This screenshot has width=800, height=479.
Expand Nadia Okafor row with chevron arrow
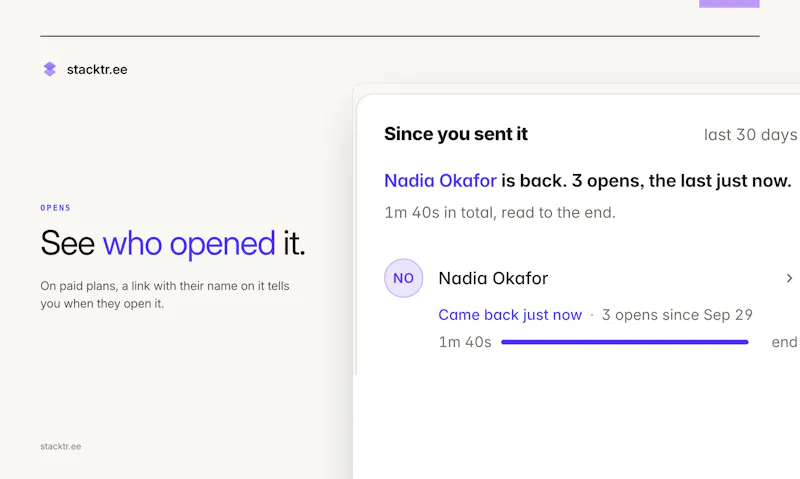tap(789, 278)
